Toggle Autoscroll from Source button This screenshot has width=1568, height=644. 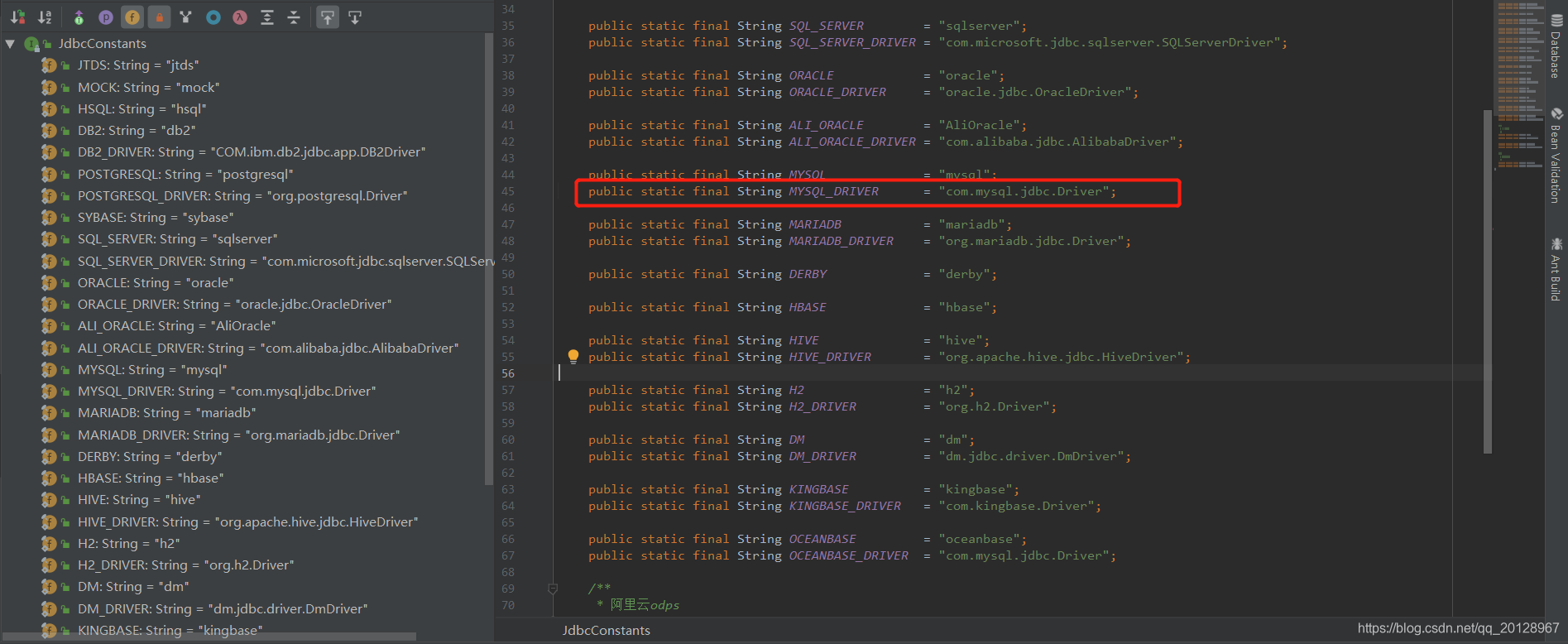pyautogui.click(x=355, y=17)
